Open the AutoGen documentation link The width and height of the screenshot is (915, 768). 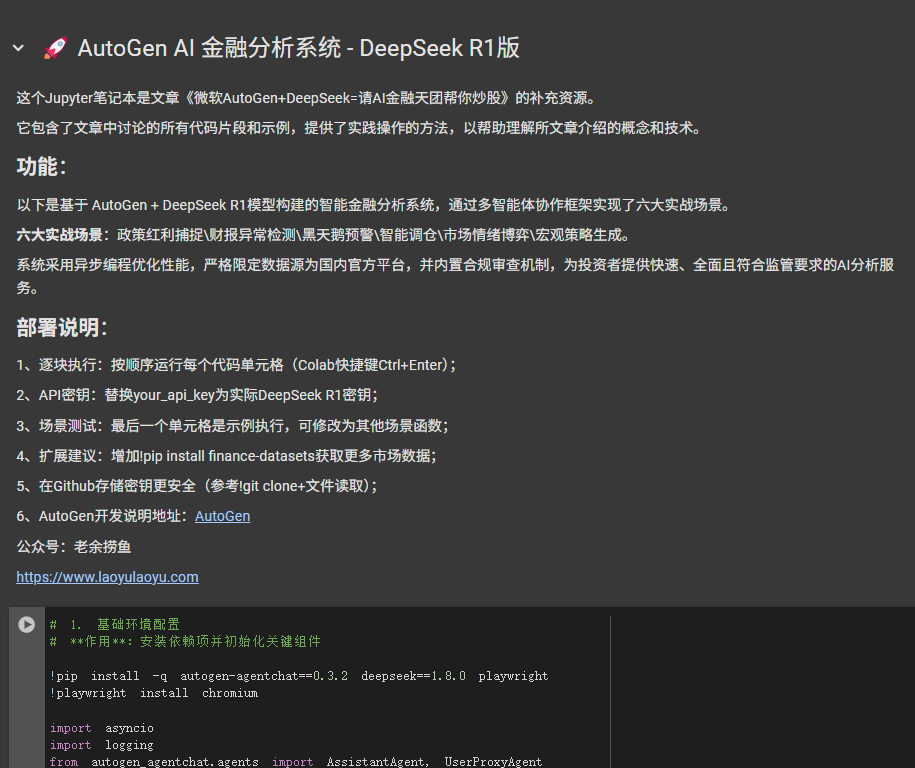pos(222,516)
